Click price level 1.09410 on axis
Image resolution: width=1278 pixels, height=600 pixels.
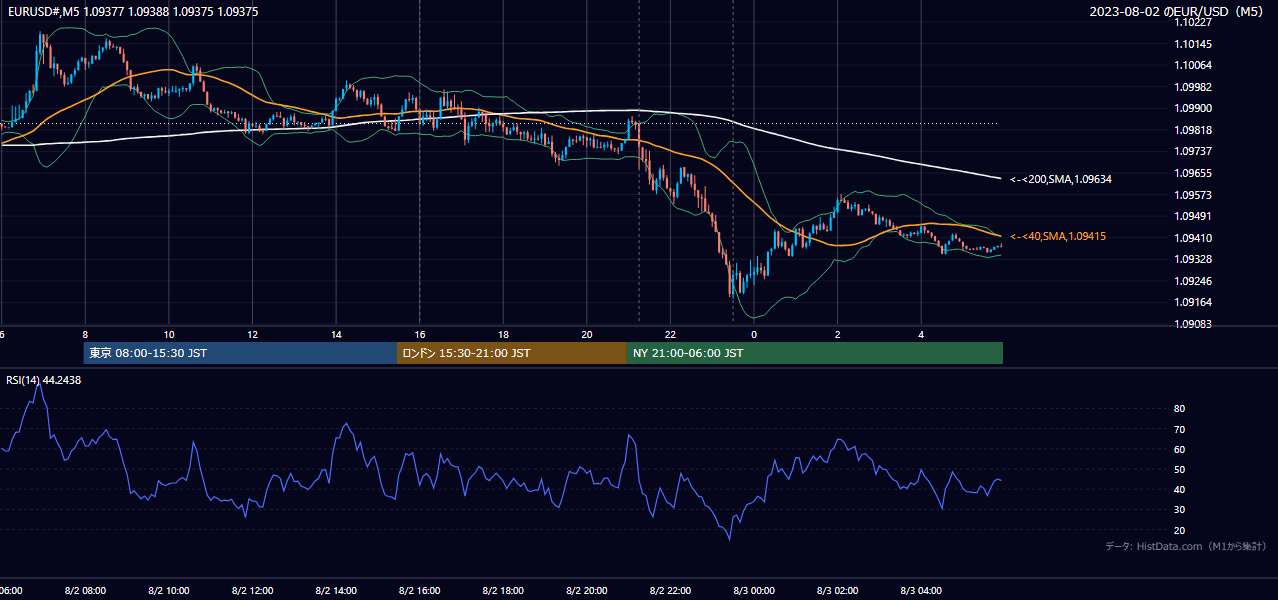tap(1192, 238)
